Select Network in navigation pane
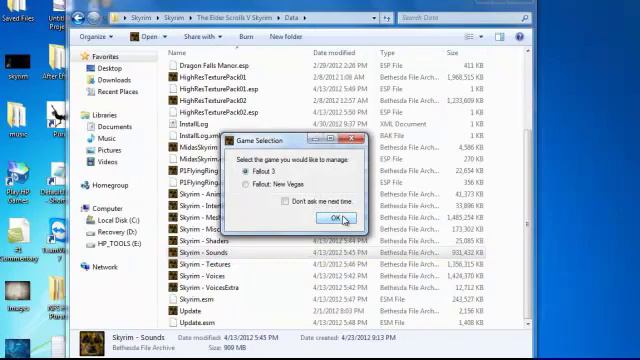The height and width of the screenshot is (360, 640). tap(105, 267)
